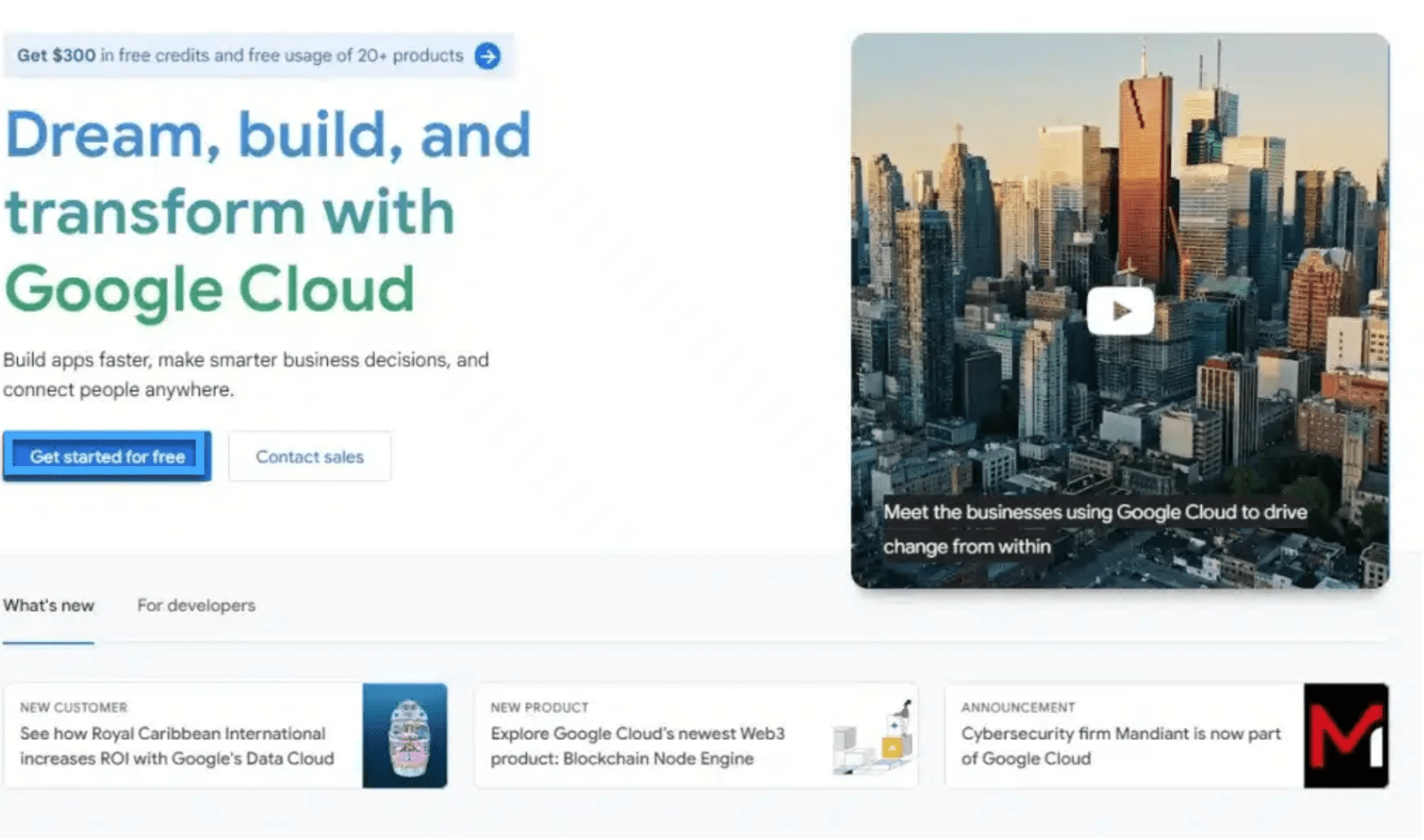Click the red Mandiant M logo
The width and height of the screenshot is (1424, 840).
click(x=1346, y=735)
